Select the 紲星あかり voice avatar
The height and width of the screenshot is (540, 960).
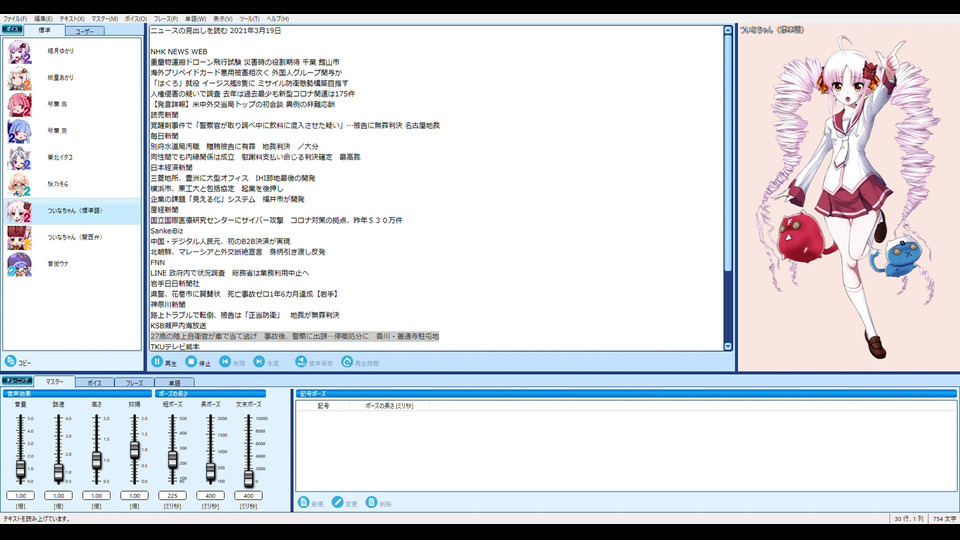click(x=20, y=78)
